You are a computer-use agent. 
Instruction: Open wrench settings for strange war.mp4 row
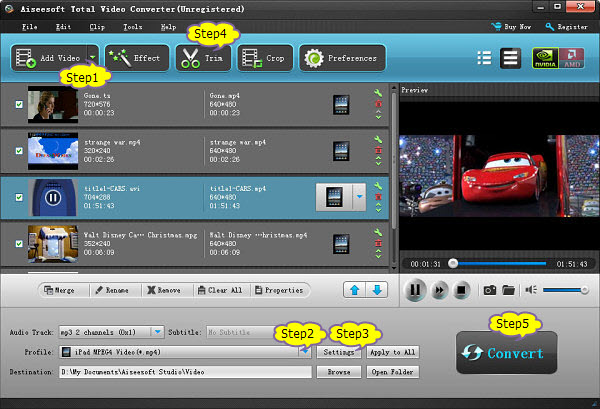point(378,140)
